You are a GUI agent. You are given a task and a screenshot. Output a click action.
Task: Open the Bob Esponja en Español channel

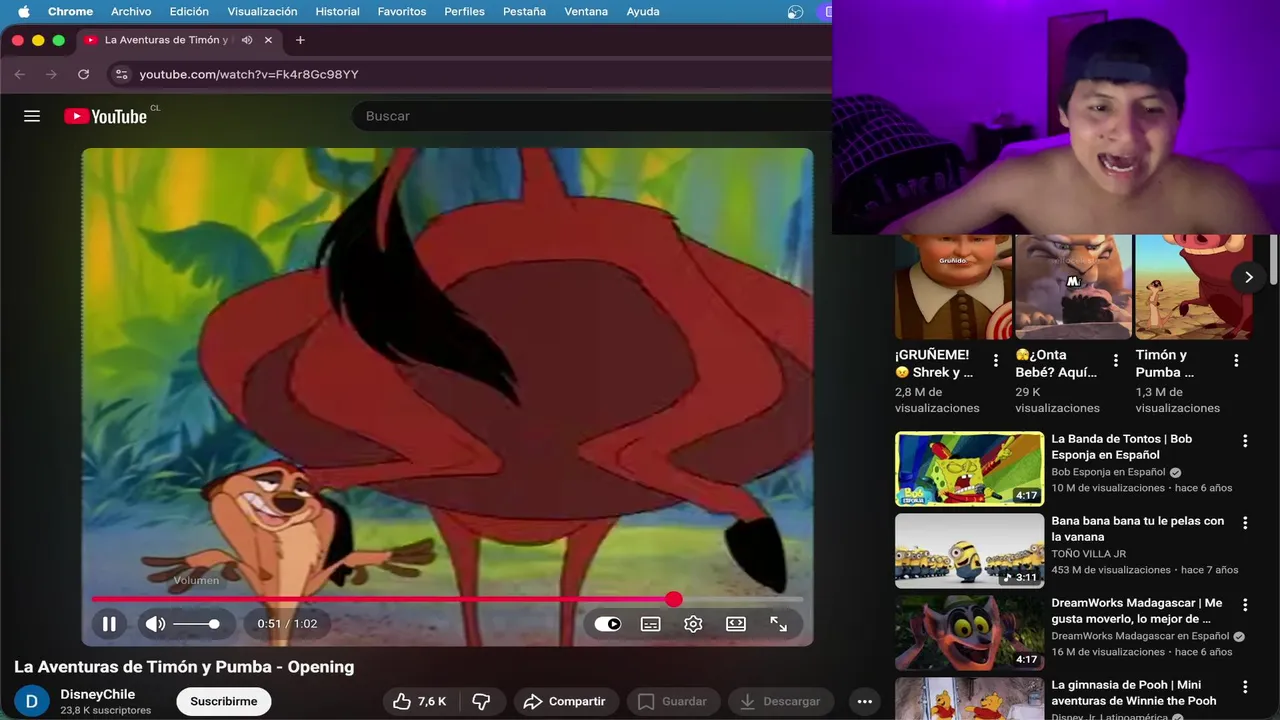tap(1108, 472)
